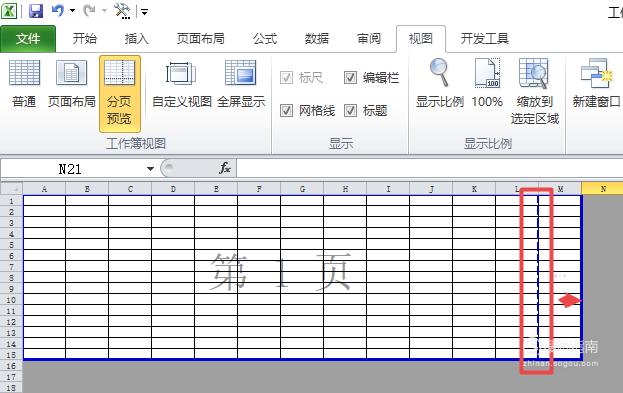This screenshot has width=623, height=393.
Task: Expand the Name Box dropdown arrow
Action: [150, 169]
